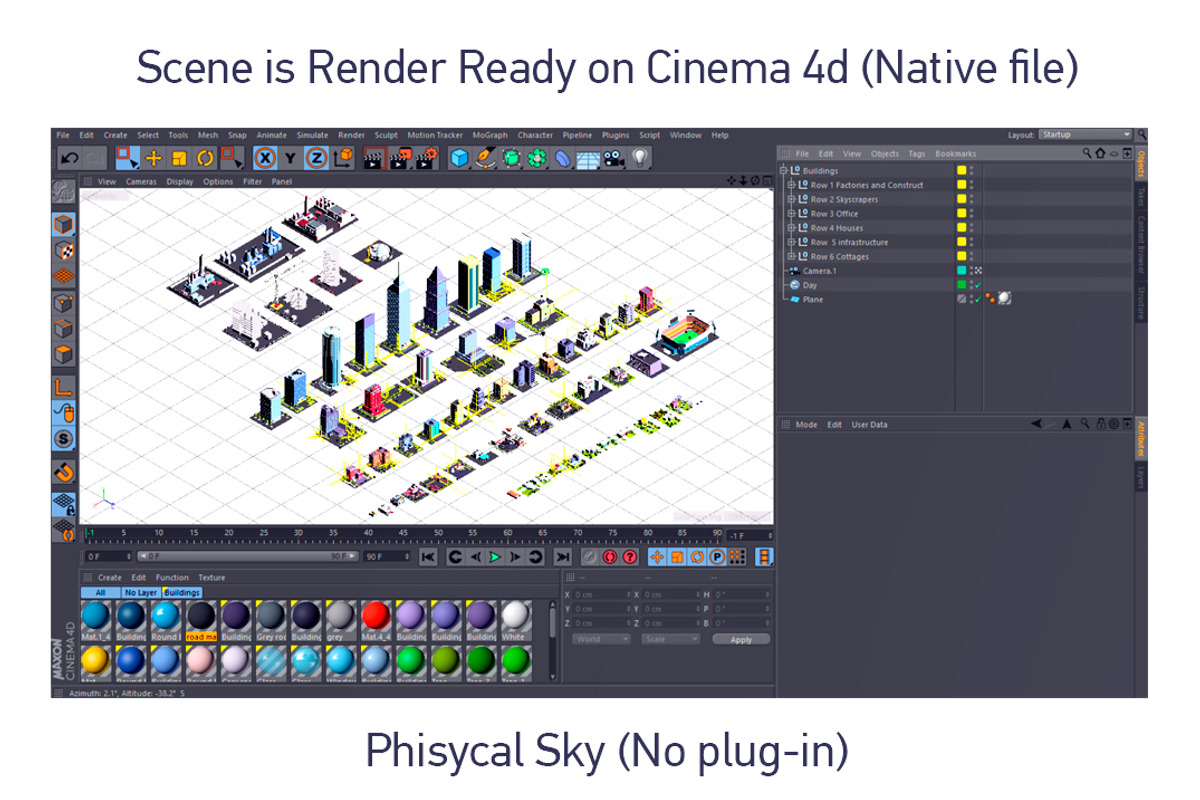Toggle visibility dots of Row 3 Office
This screenshot has height=800, width=1200.
tap(971, 213)
